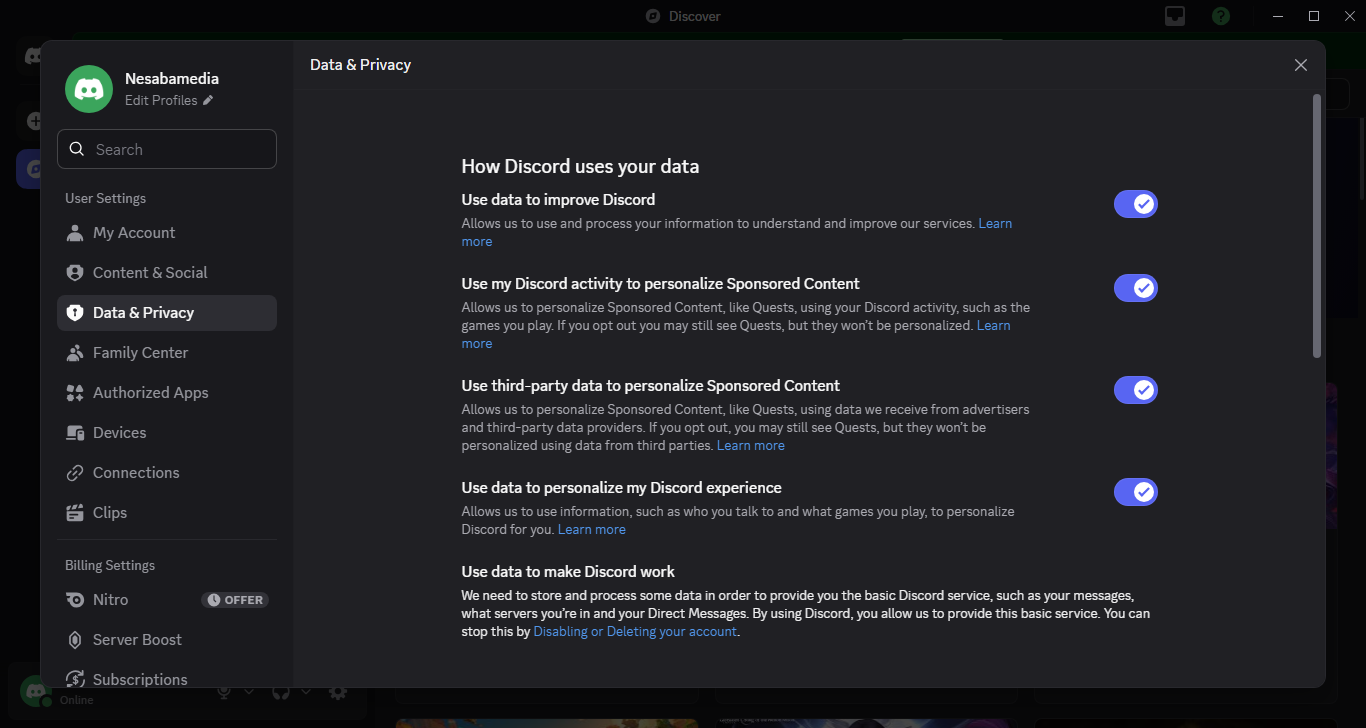Viewport: 1366px width, 728px height.
Task: Close the settings panel with X
Action: (x=1300, y=65)
